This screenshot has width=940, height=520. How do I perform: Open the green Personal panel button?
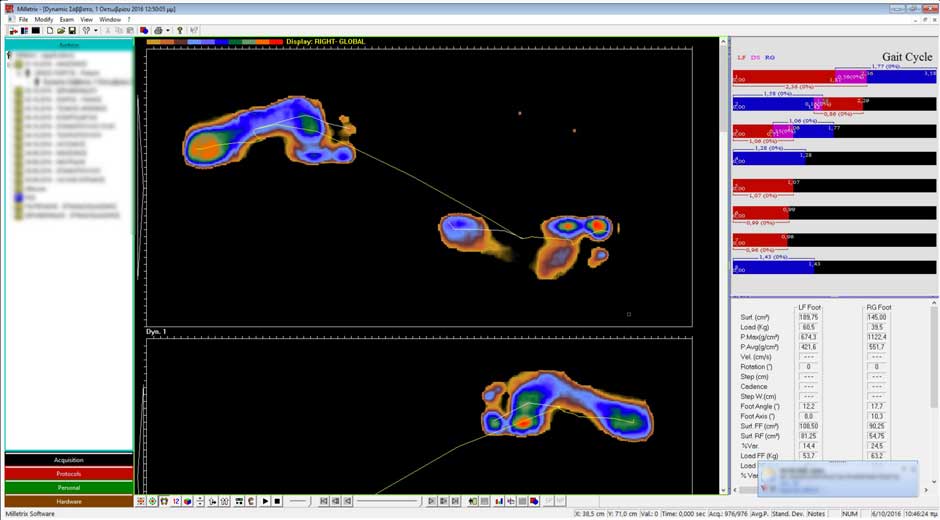[x=68, y=487]
